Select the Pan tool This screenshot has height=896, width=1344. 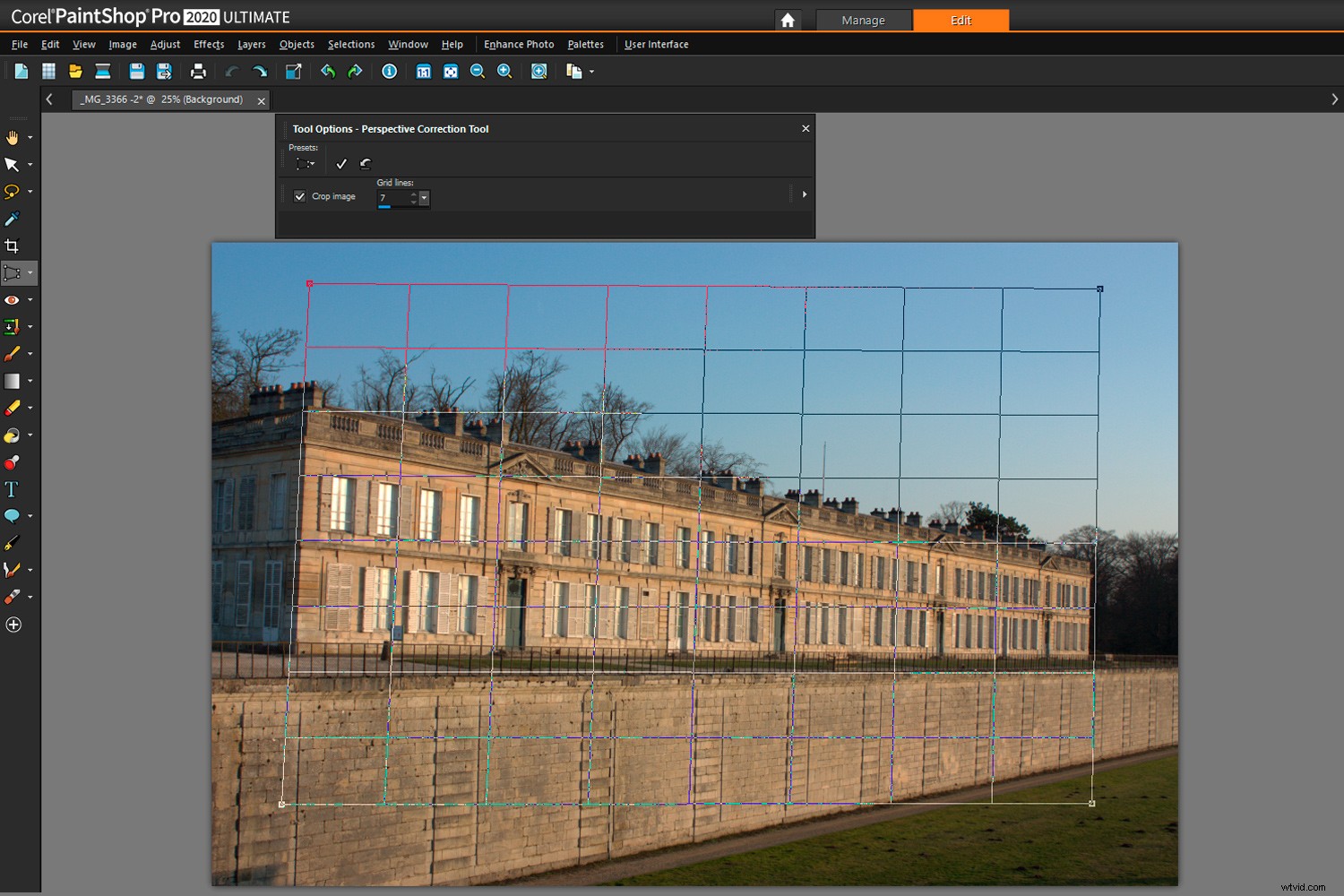point(13,136)
